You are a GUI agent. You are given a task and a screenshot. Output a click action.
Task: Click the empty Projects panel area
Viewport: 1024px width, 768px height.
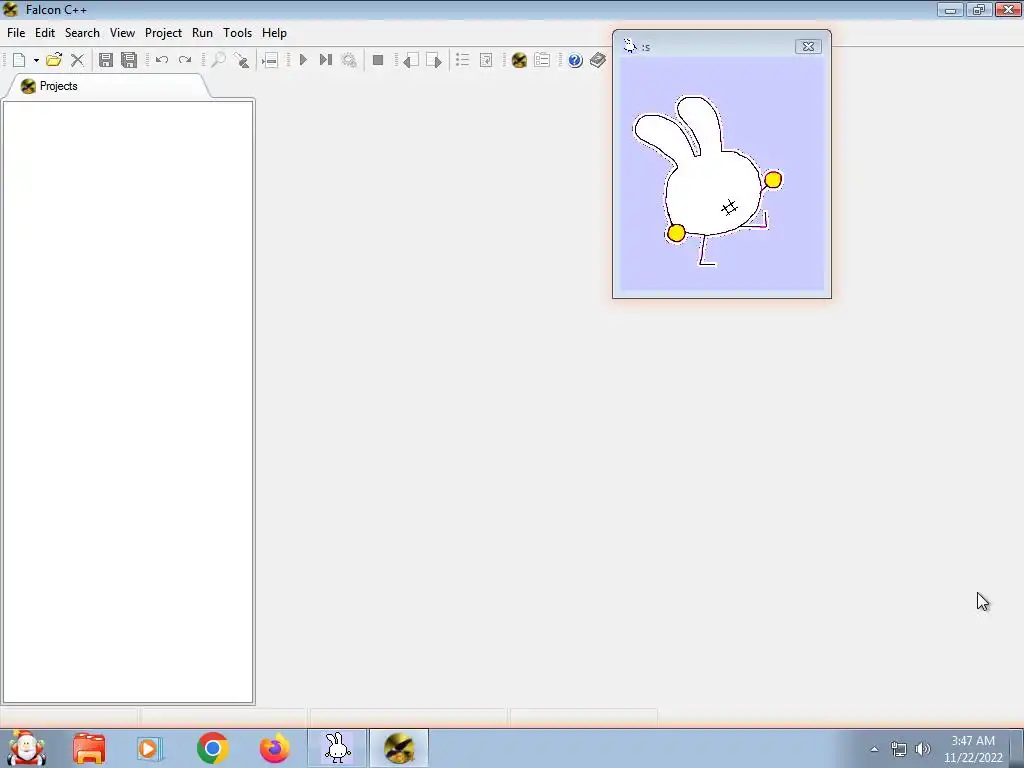pyautogui.click(x=128, y=402)
